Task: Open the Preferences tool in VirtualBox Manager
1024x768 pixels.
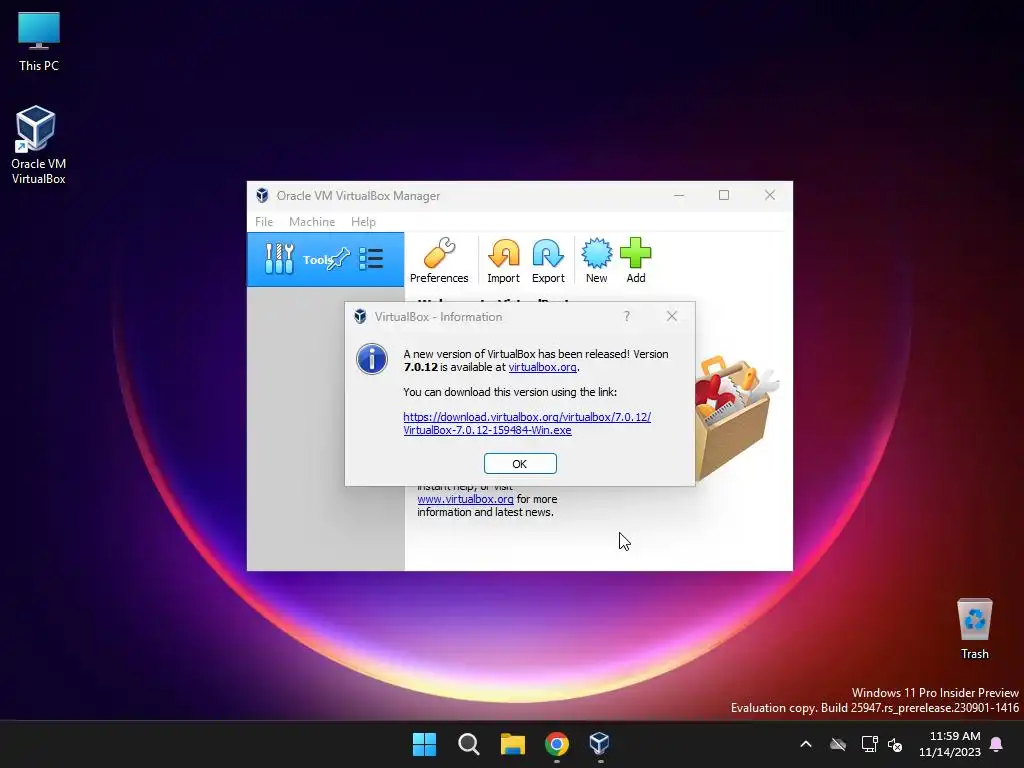Action: pos(439,261)
